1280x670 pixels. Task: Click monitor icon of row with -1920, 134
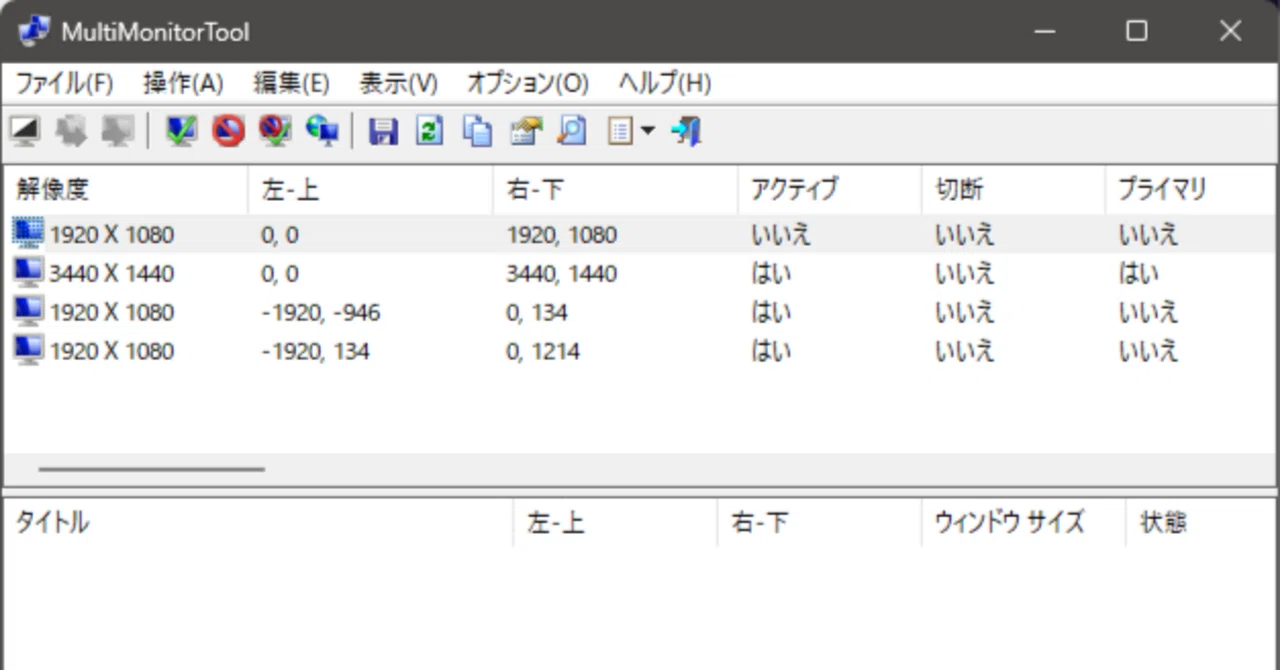click(28, 351)
